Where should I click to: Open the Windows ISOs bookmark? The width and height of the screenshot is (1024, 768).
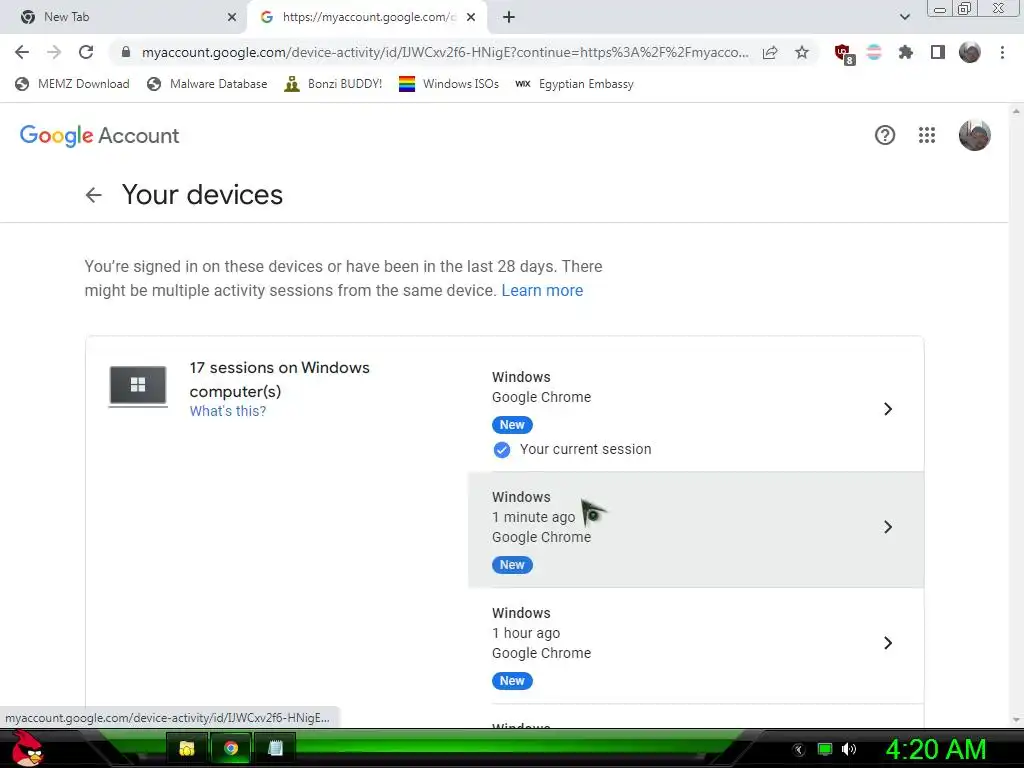pyautogui.click(x=449, y=84)
